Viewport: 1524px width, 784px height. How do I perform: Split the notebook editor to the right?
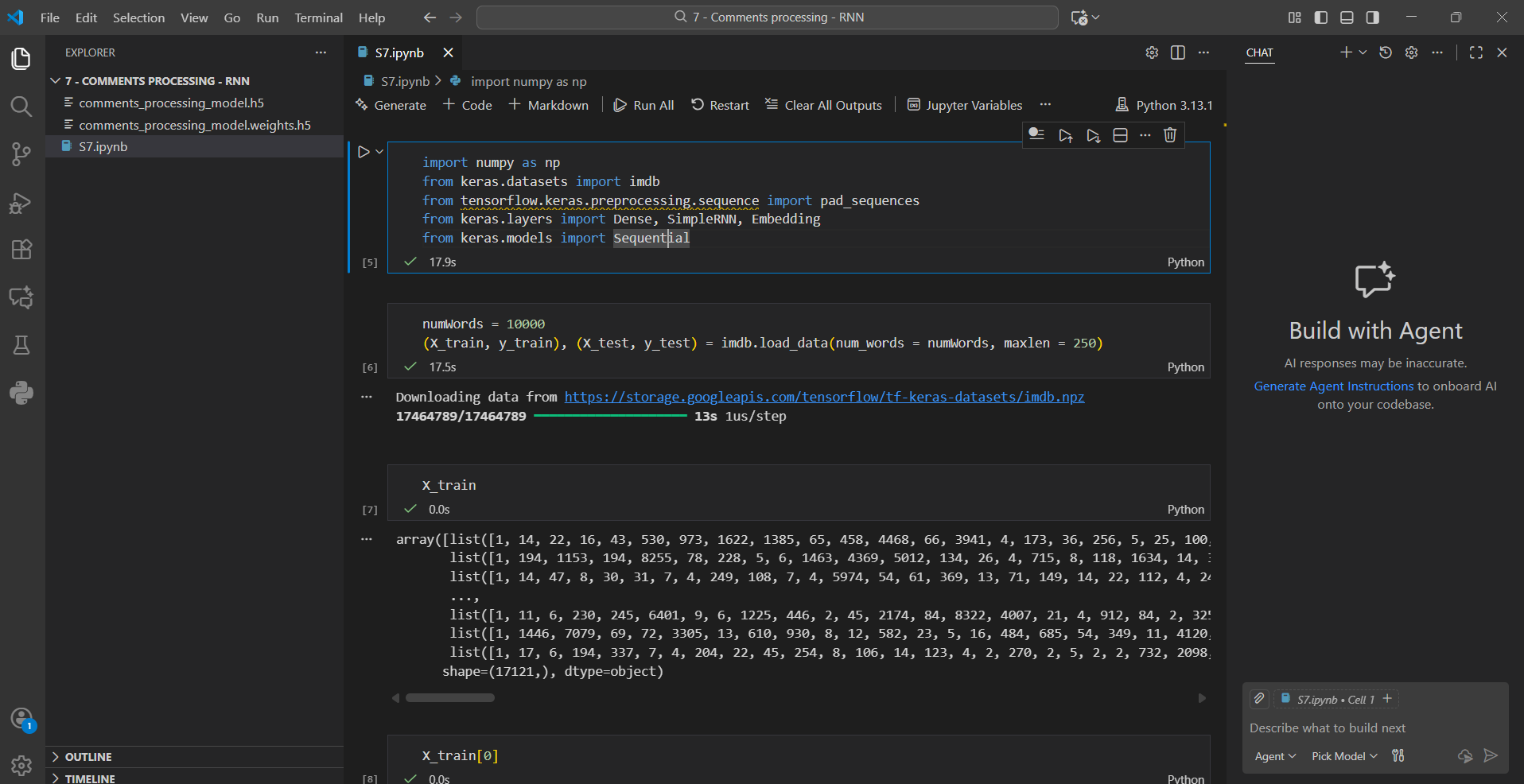pos(1178,52)
